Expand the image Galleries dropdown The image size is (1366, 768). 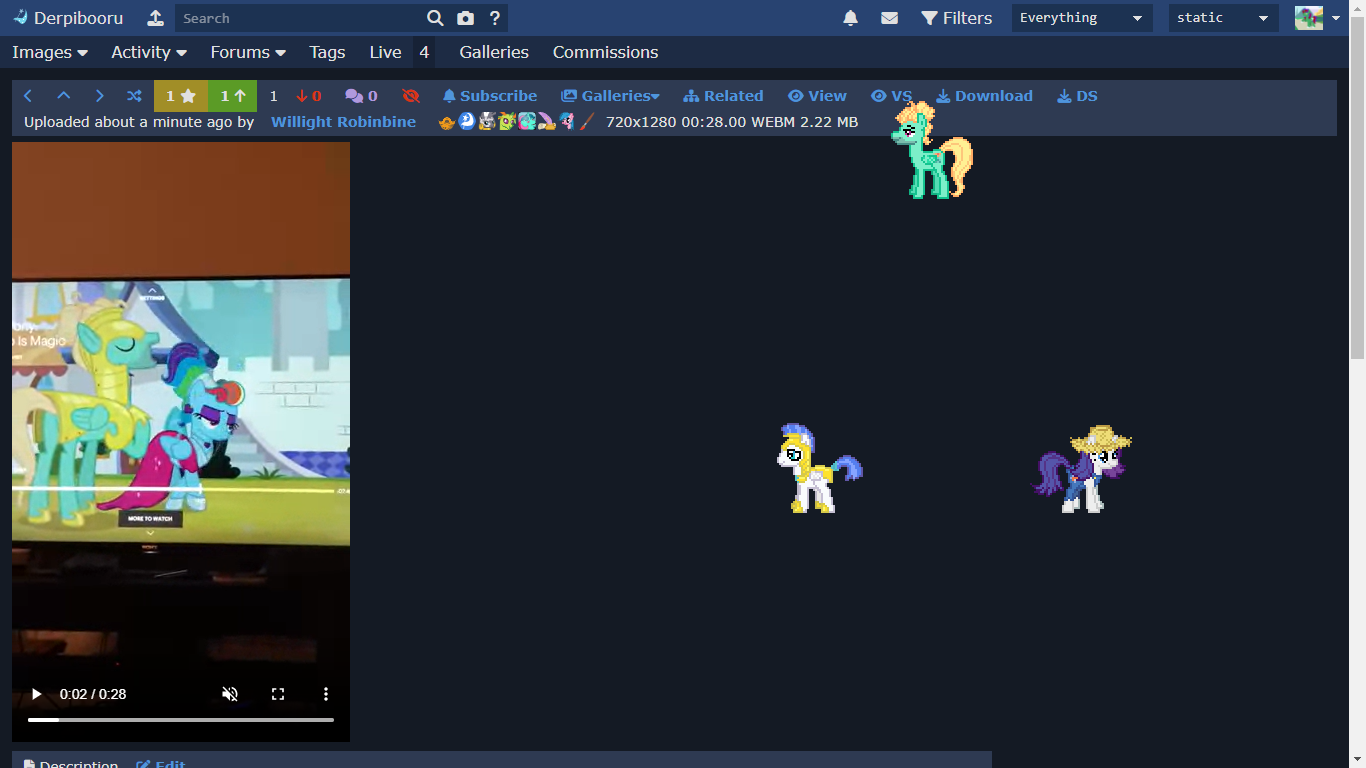click(610, 96)
